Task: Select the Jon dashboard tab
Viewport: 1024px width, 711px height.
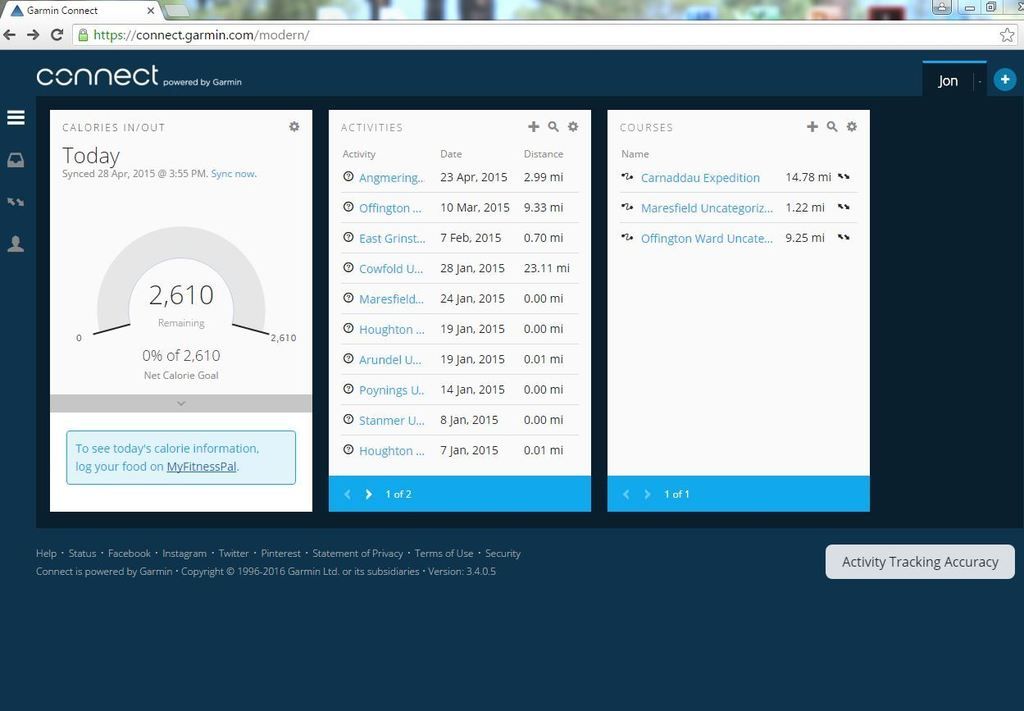Action: [x=948, y=81]
